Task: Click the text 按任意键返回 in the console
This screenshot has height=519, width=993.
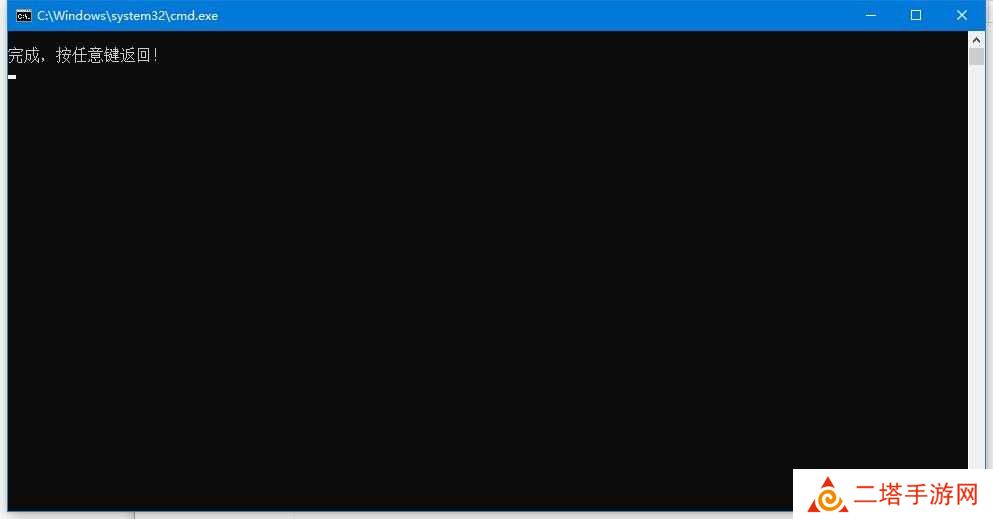Action: [x=103, y=56]
